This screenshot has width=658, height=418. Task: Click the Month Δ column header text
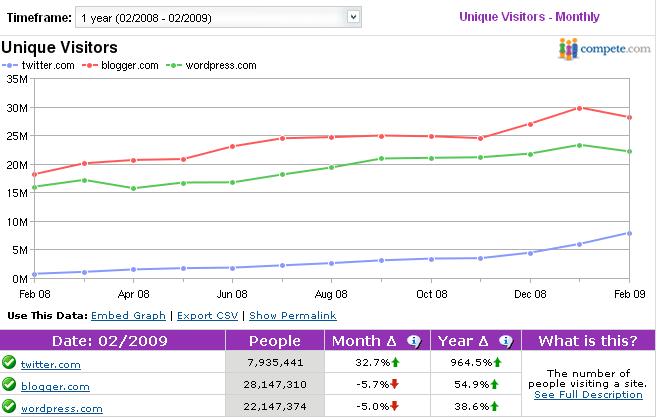364,341
